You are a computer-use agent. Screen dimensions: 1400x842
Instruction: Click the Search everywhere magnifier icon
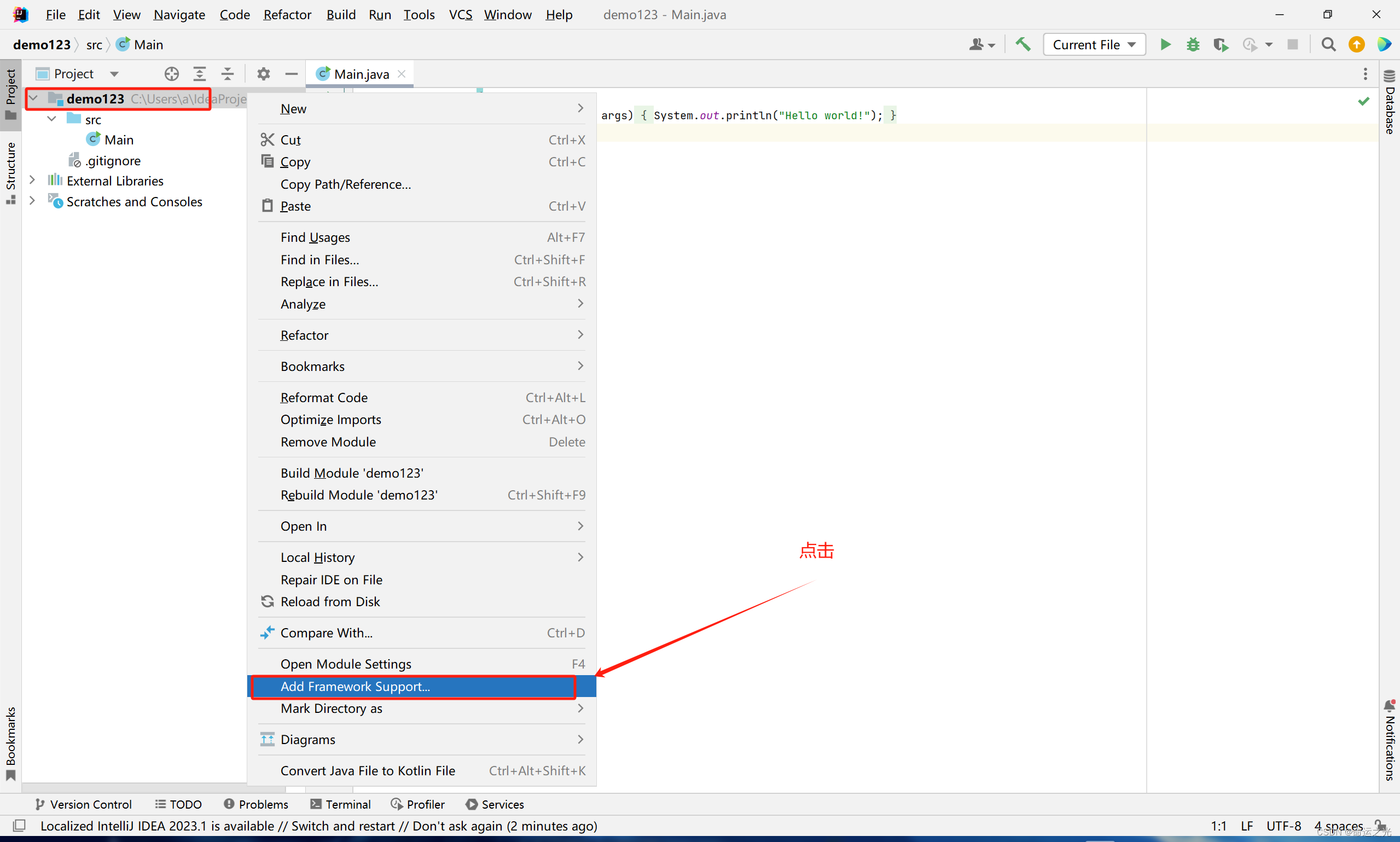click(x=1328, y=44)
